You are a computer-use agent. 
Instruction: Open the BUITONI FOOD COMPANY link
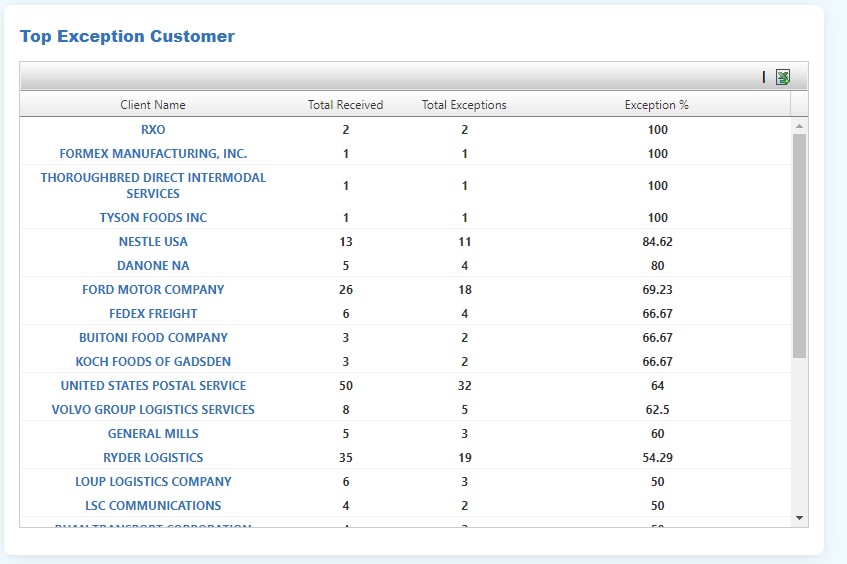pyautogui.click(x=153, y=338)
